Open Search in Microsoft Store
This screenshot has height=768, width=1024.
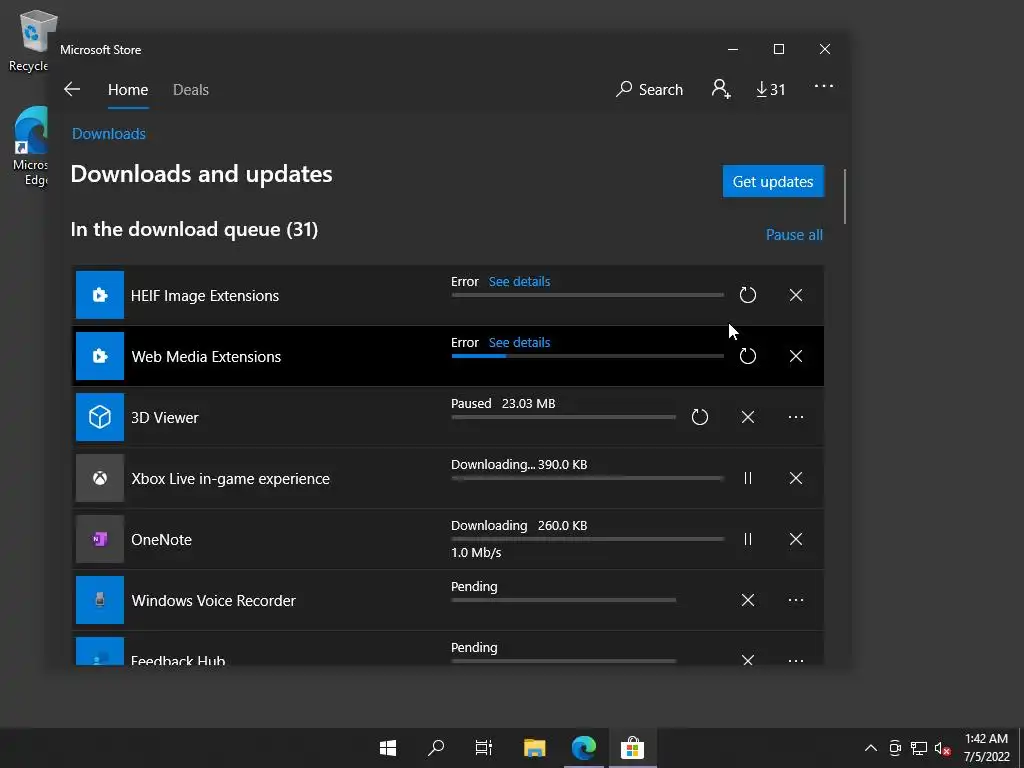pyautogui.click(x=649, y=89)
